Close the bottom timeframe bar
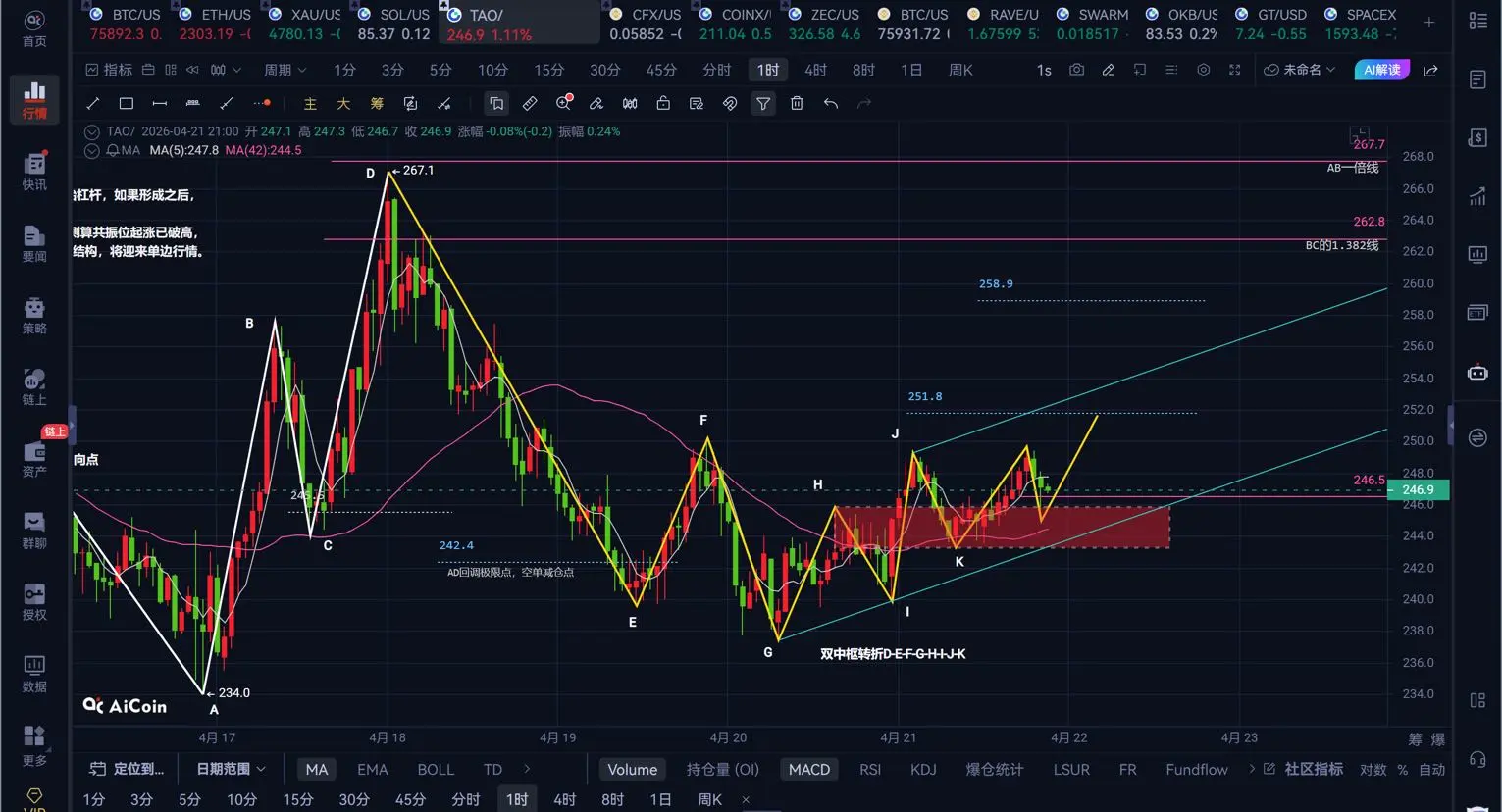This screenshot has height=812, width=1502. (x=746, y=800)
